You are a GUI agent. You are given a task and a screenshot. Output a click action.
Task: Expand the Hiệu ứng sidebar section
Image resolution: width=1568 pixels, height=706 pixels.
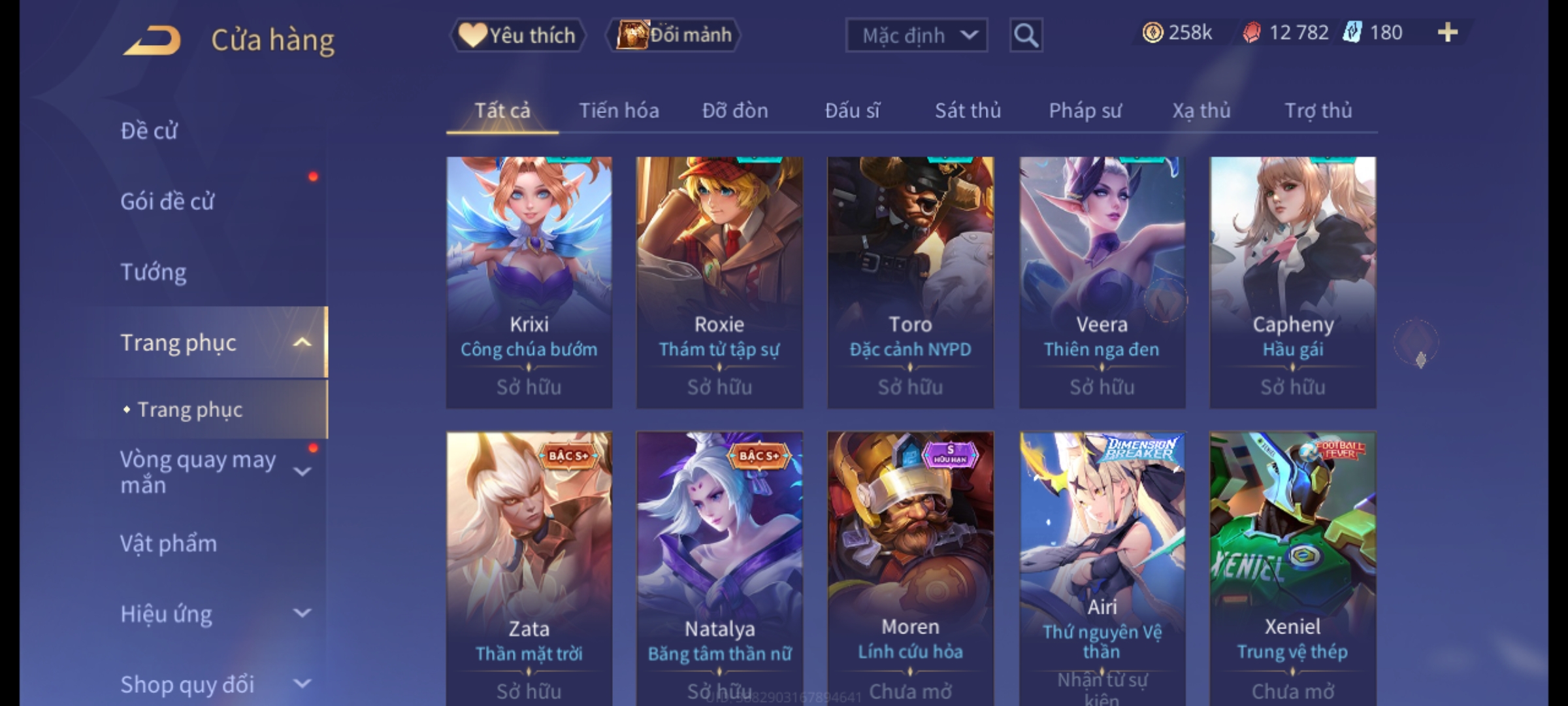(x=302, y=613)
